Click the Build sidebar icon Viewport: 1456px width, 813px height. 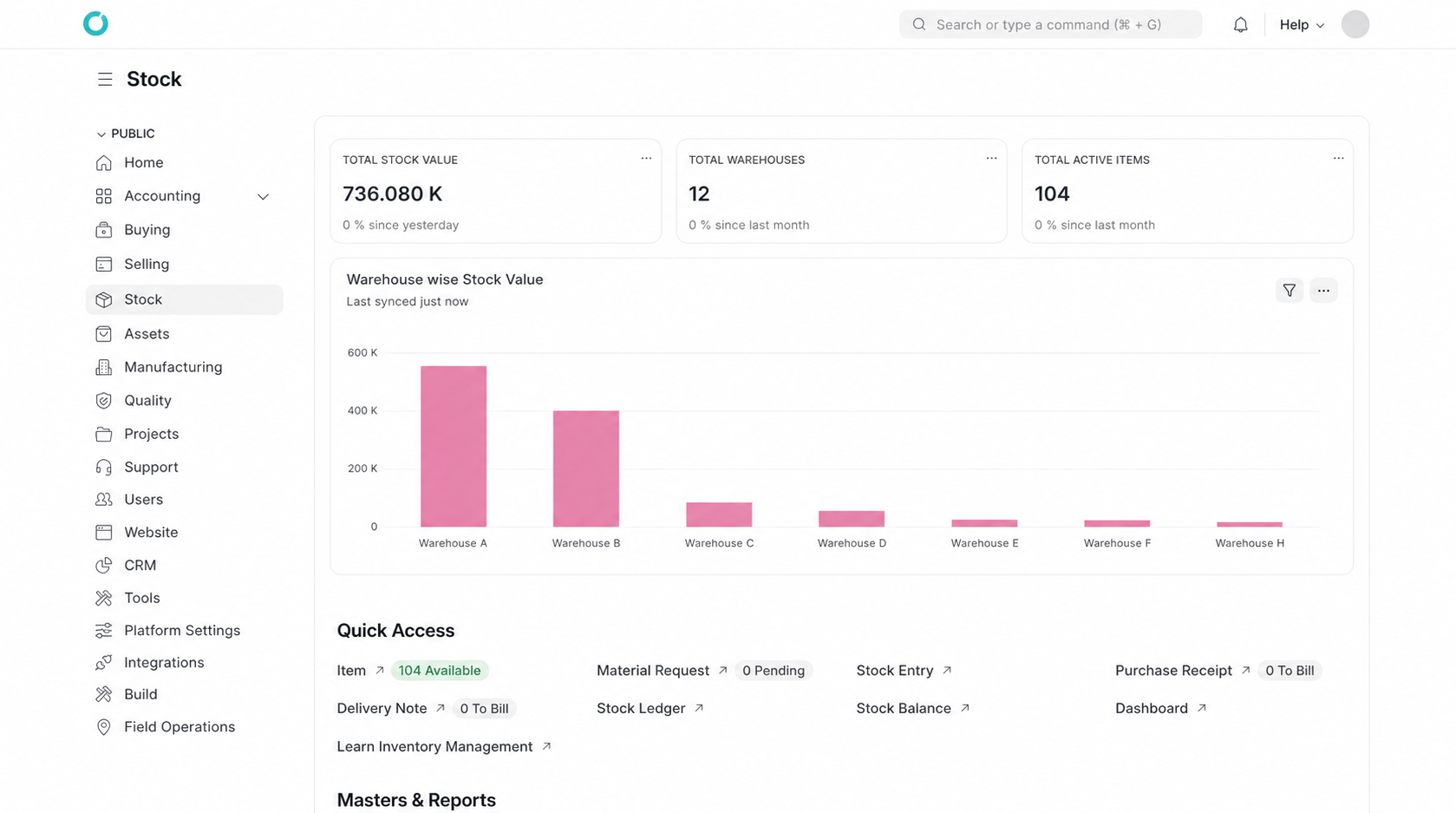[x=104, y=694]
